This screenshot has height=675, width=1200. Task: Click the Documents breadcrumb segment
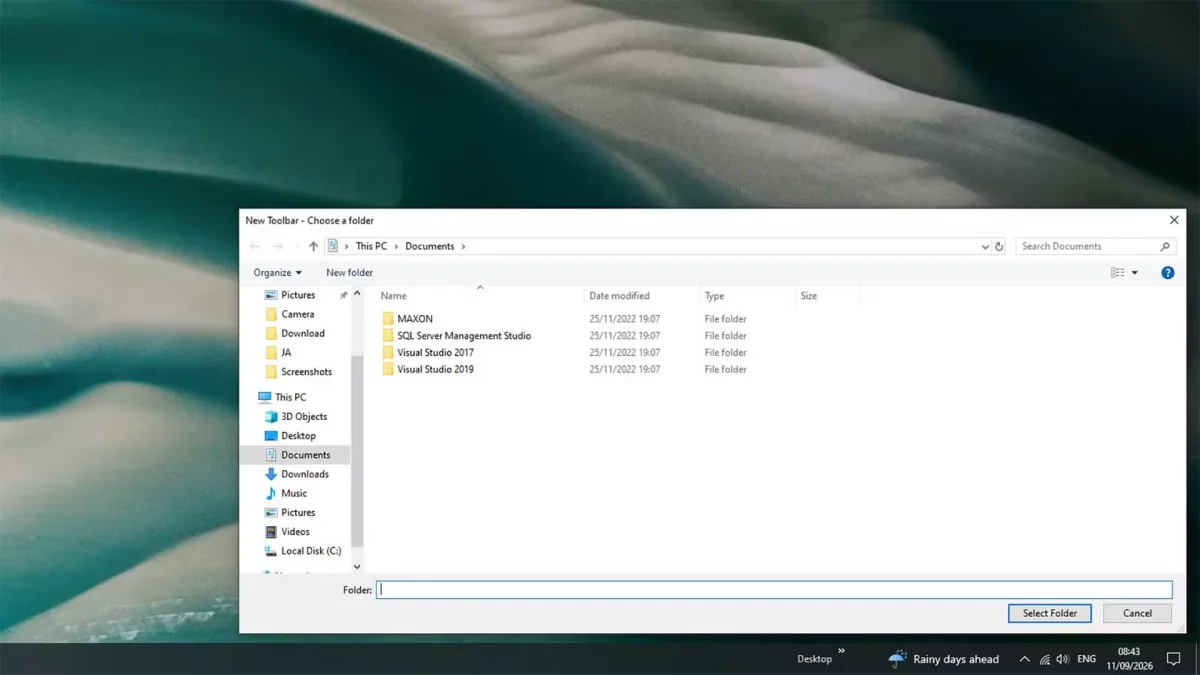(x=430, y=246)
